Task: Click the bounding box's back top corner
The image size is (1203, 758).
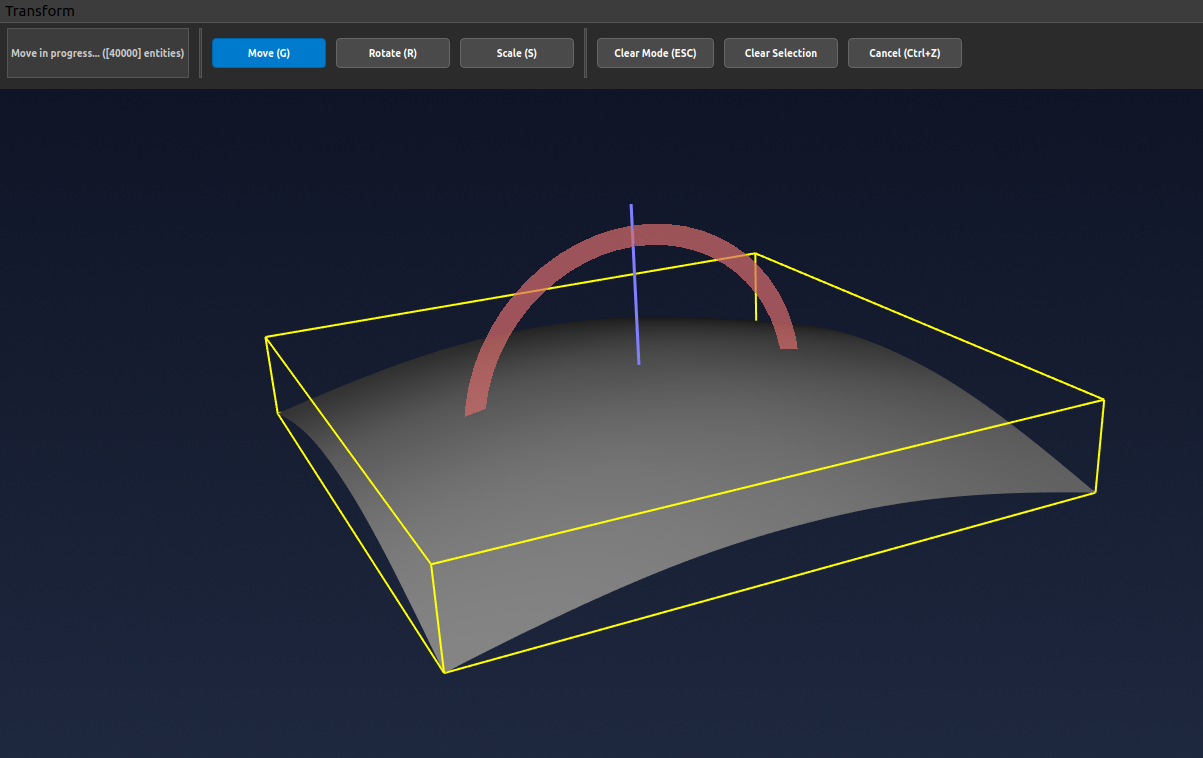Action: tap(755, 254)
